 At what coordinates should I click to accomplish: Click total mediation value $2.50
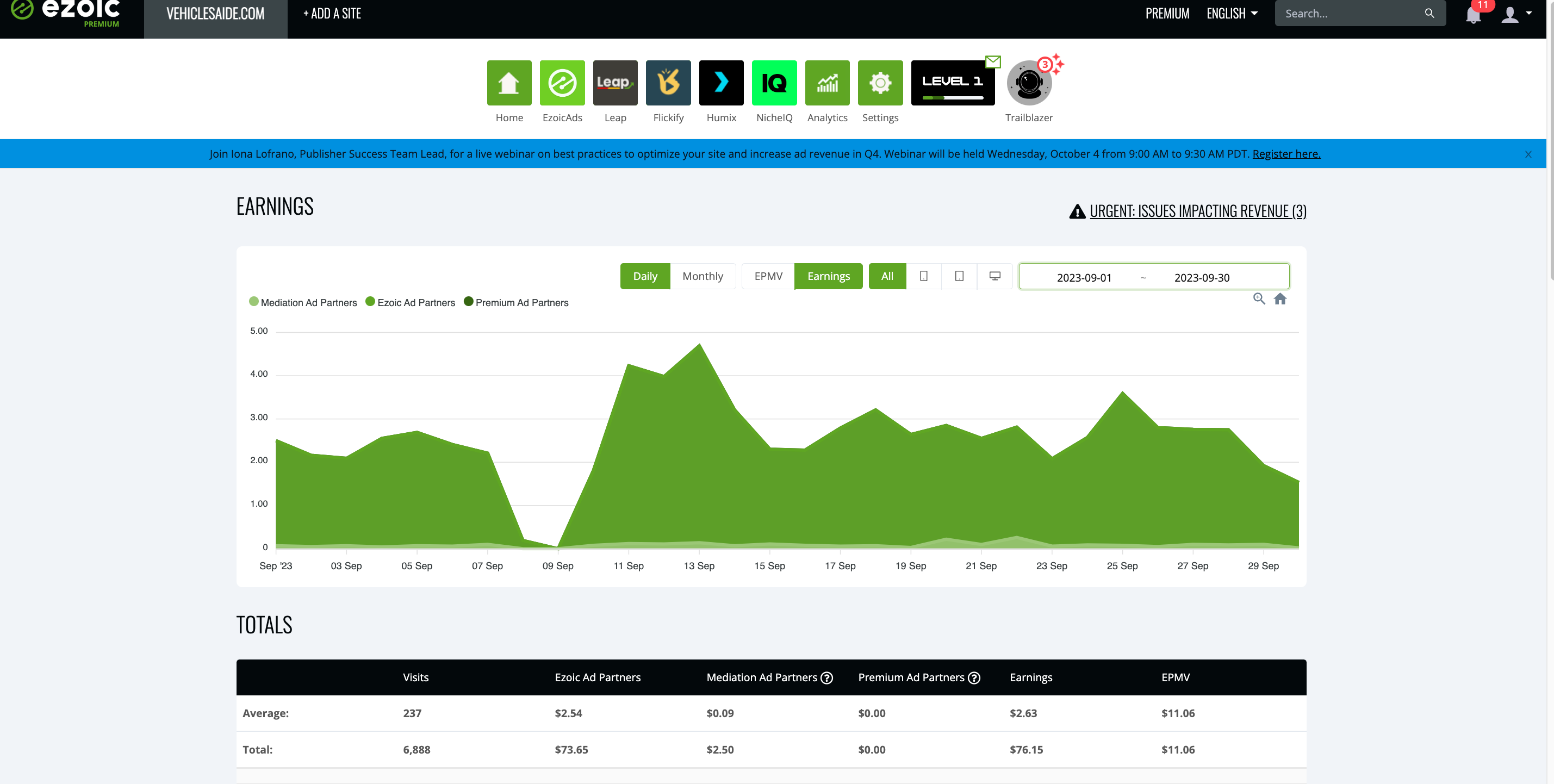(720, 750)
